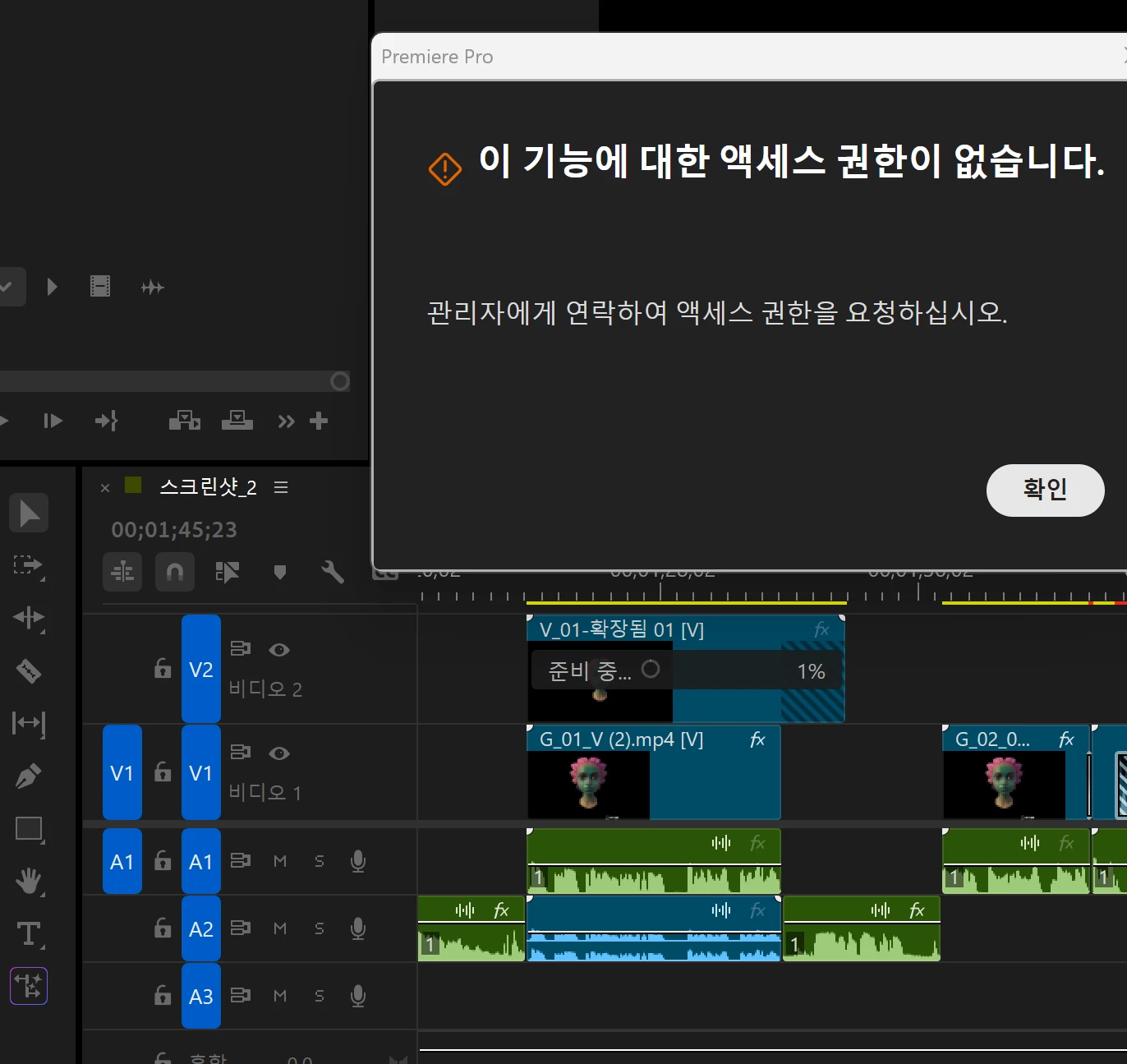
Task: Select the Generative Extend tool
Action: 29,986
